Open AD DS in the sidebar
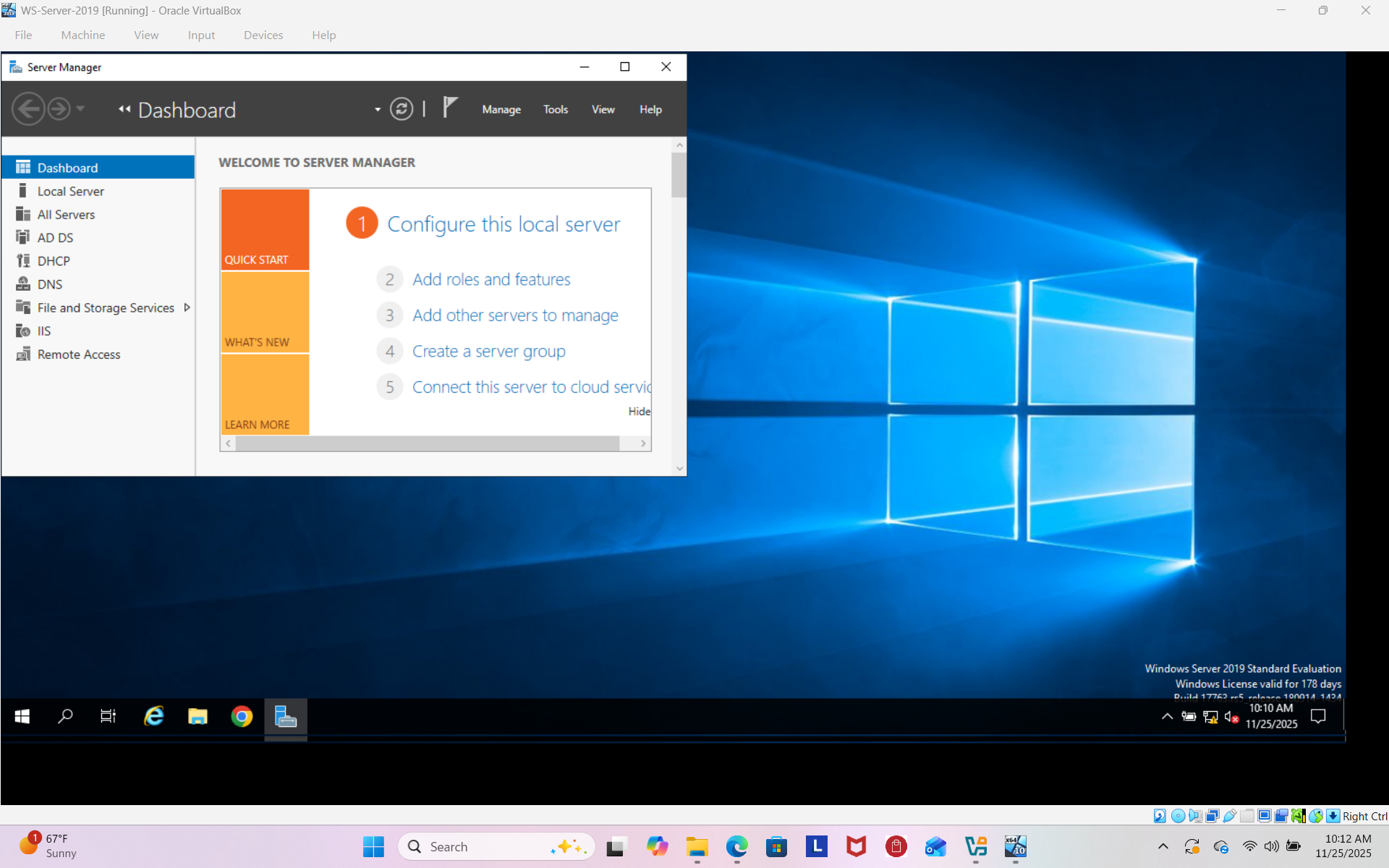 [55, 238]
